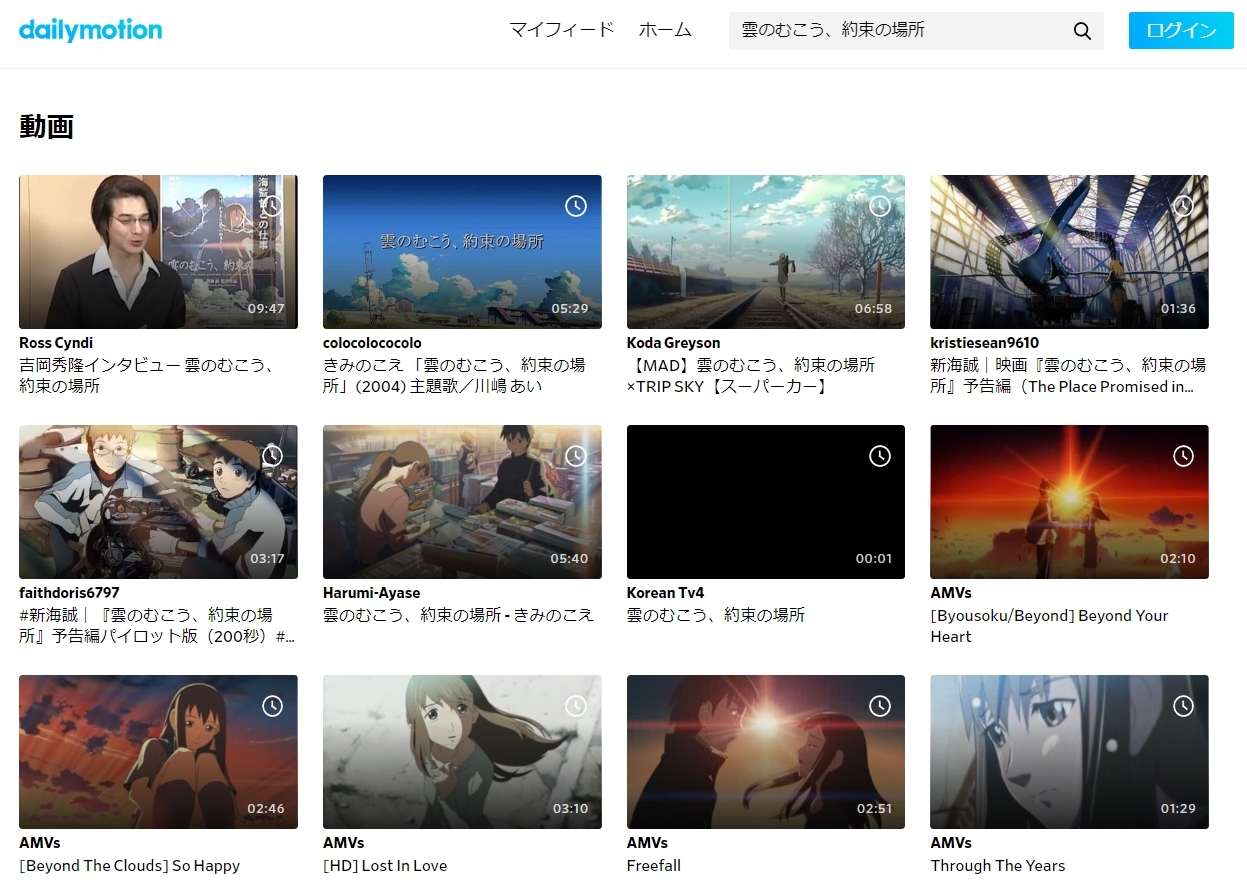
Task: Click watch-later clock on kristiesean9610 video
Action: coord(1183,206)
